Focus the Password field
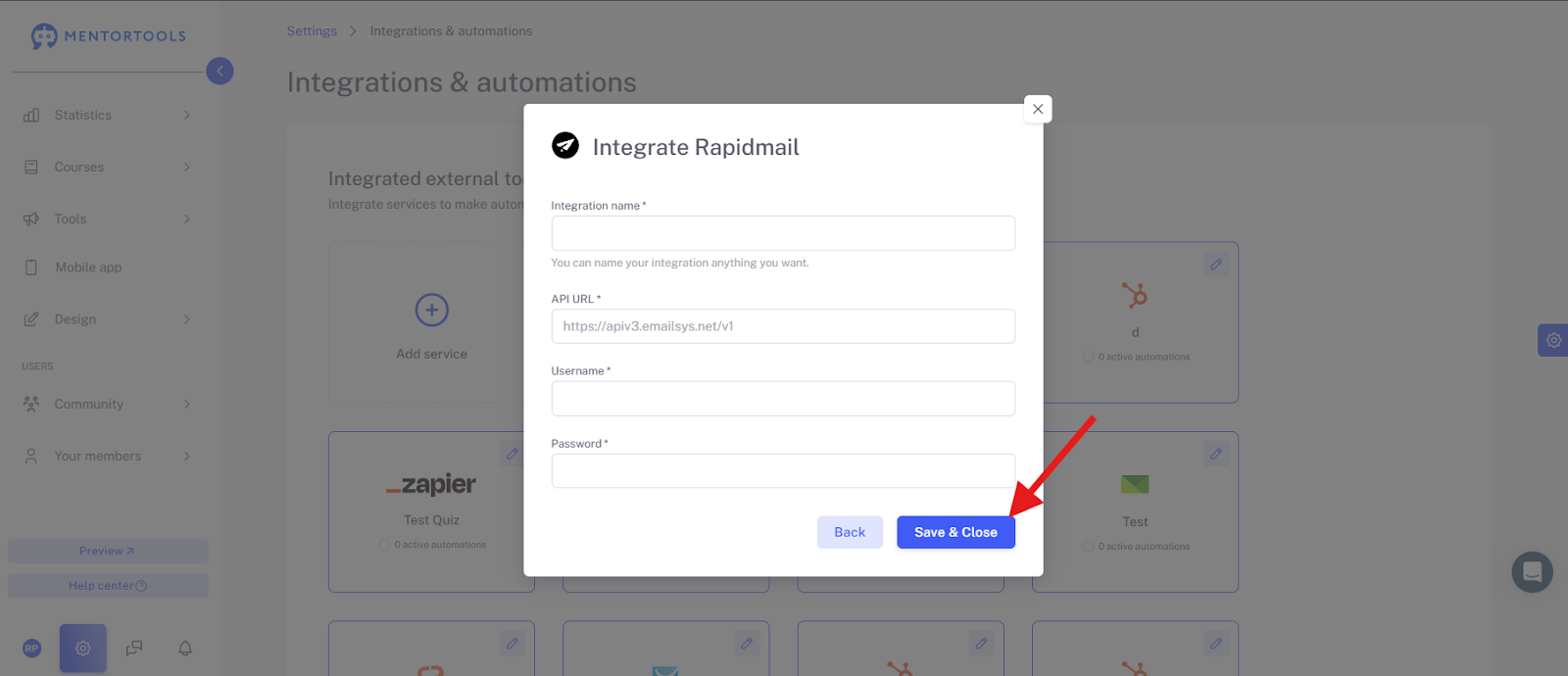The width and height of the screenshot is (1568, 676). [783, 470]
